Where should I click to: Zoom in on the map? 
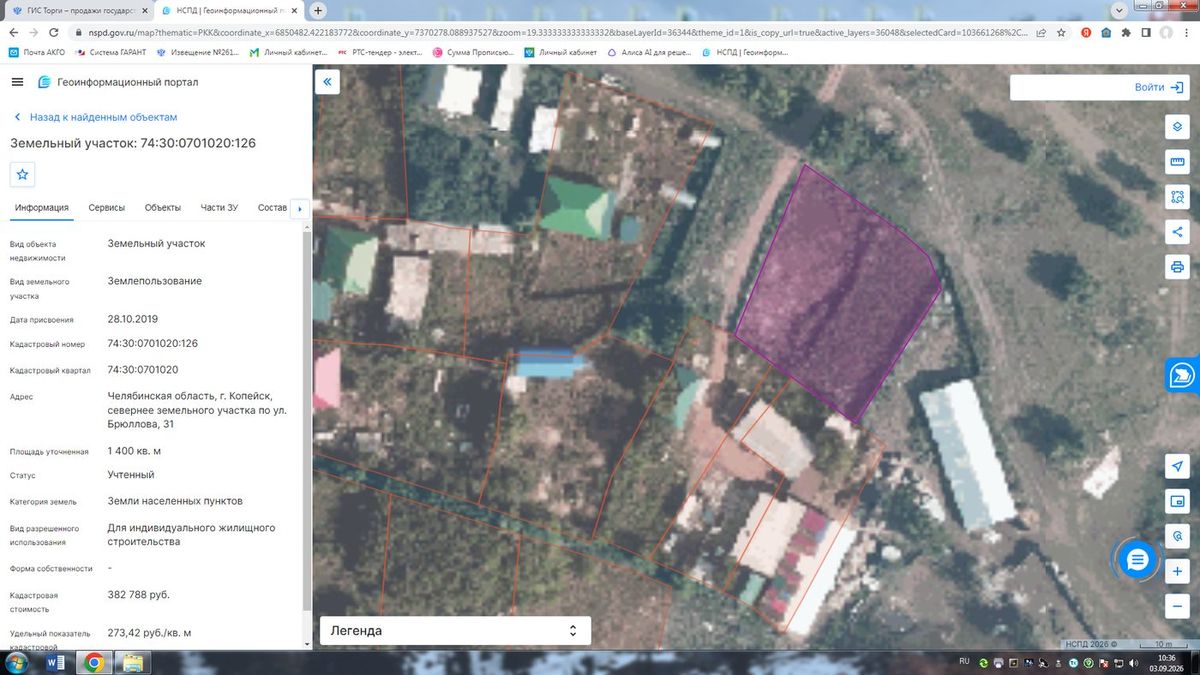tap(1177, 571)
